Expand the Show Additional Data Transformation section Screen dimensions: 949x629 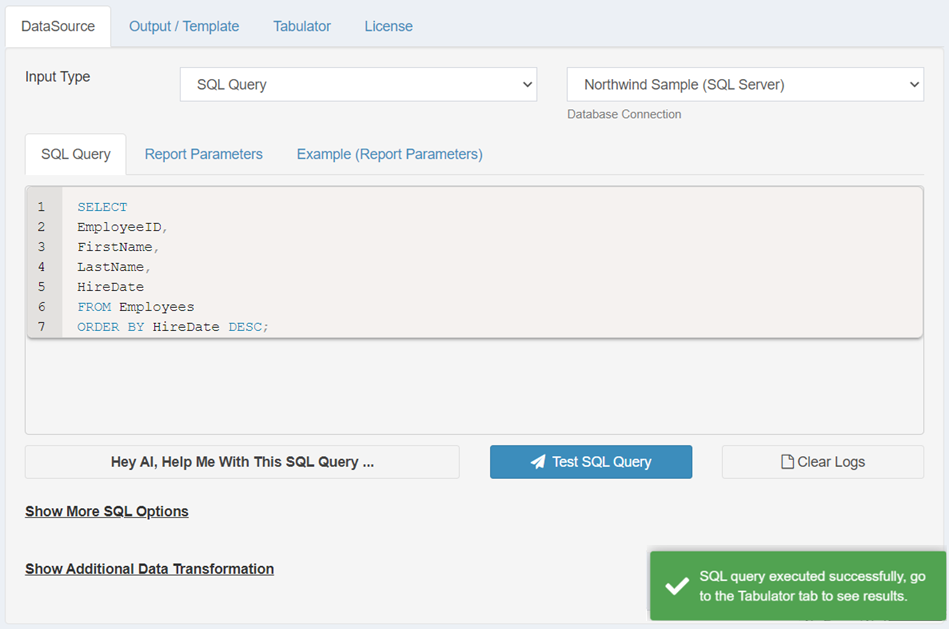coord(149,568)
